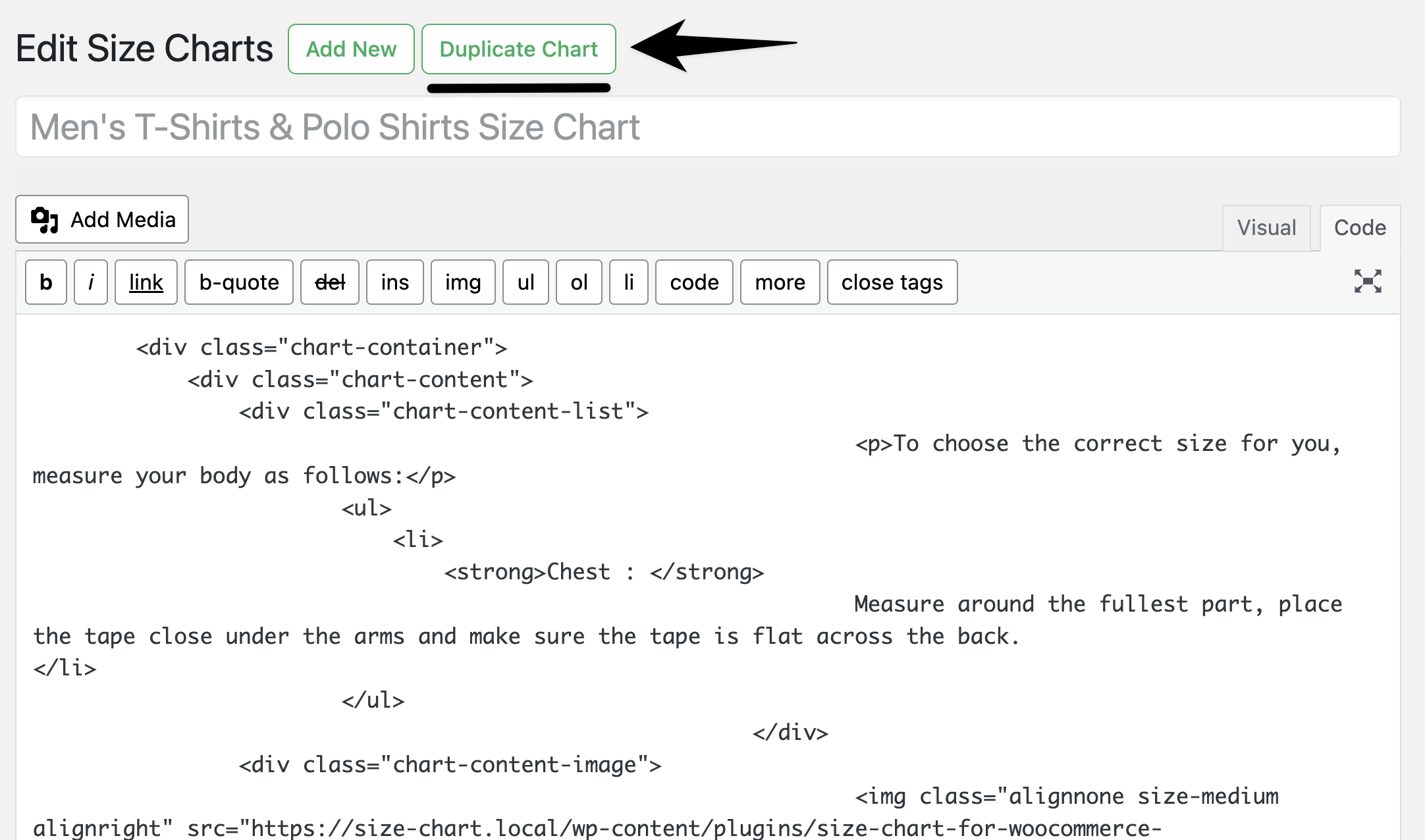This screenshot has height=840, width=1425.
Task: Click the distraction-free fullscreen editor icon
Action: [x=1367, y=282]
